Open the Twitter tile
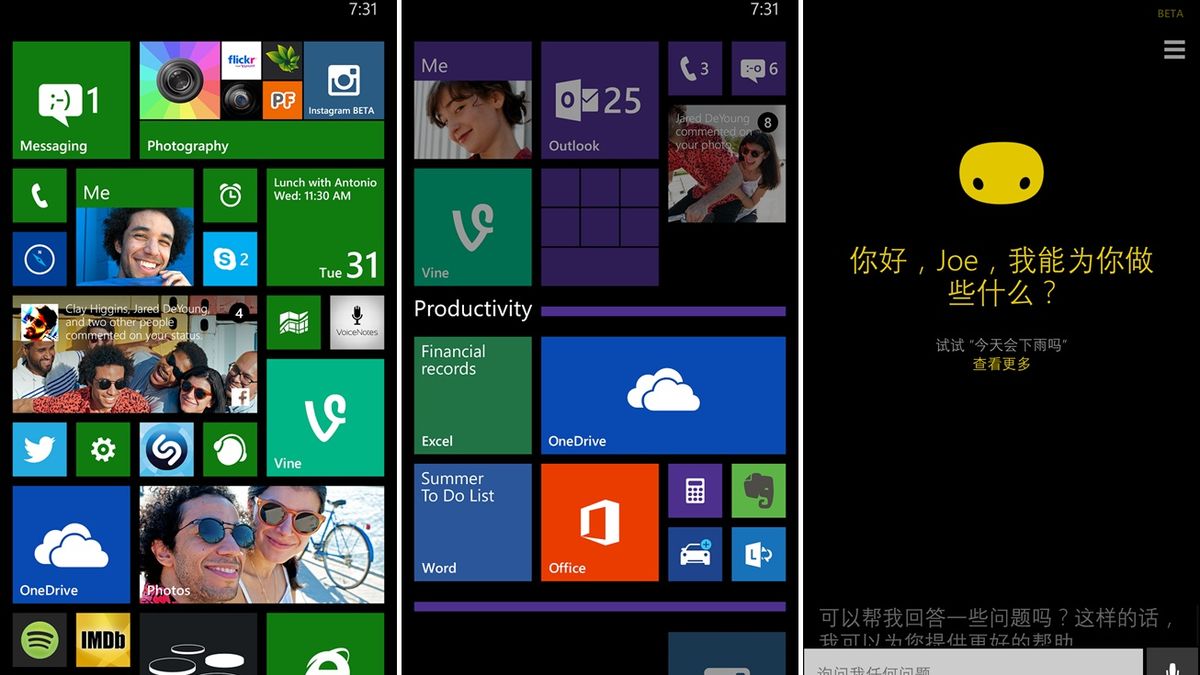 [x=40, y=449]
